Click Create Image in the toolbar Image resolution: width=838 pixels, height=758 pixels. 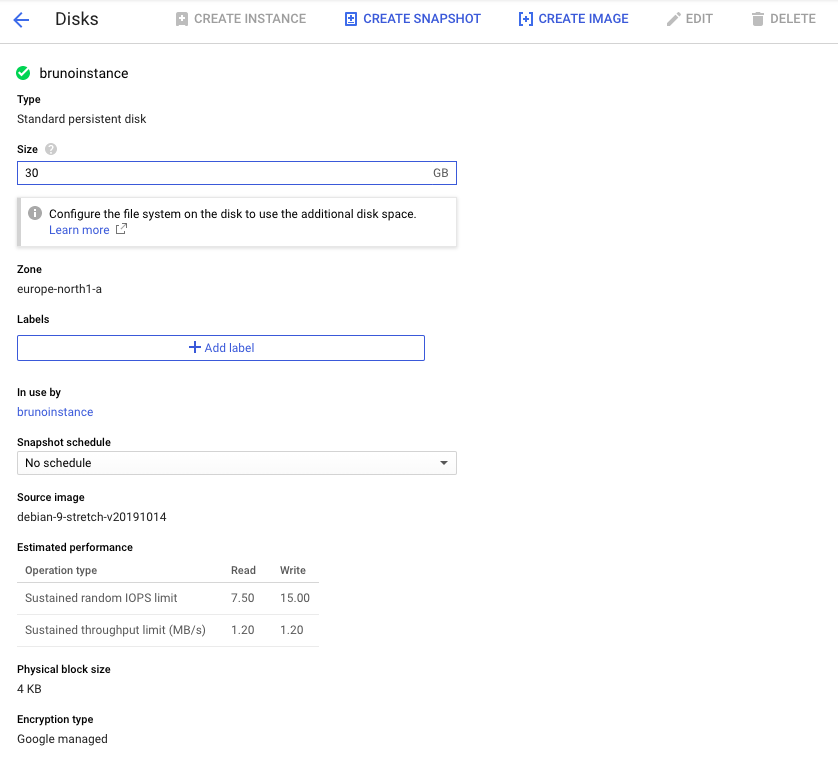pyautogui.click(x=573, y=19)
